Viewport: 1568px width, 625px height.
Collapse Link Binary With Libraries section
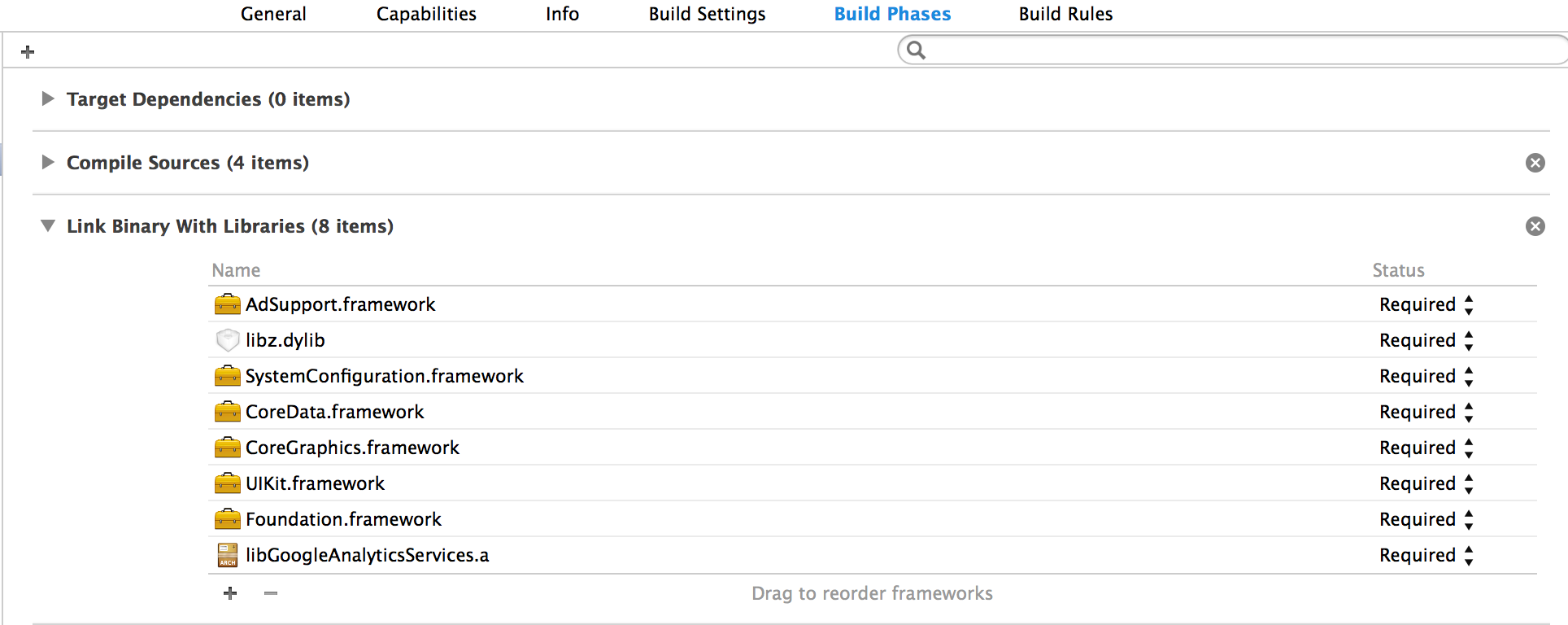pyautogui.click(x=48, y=226)
